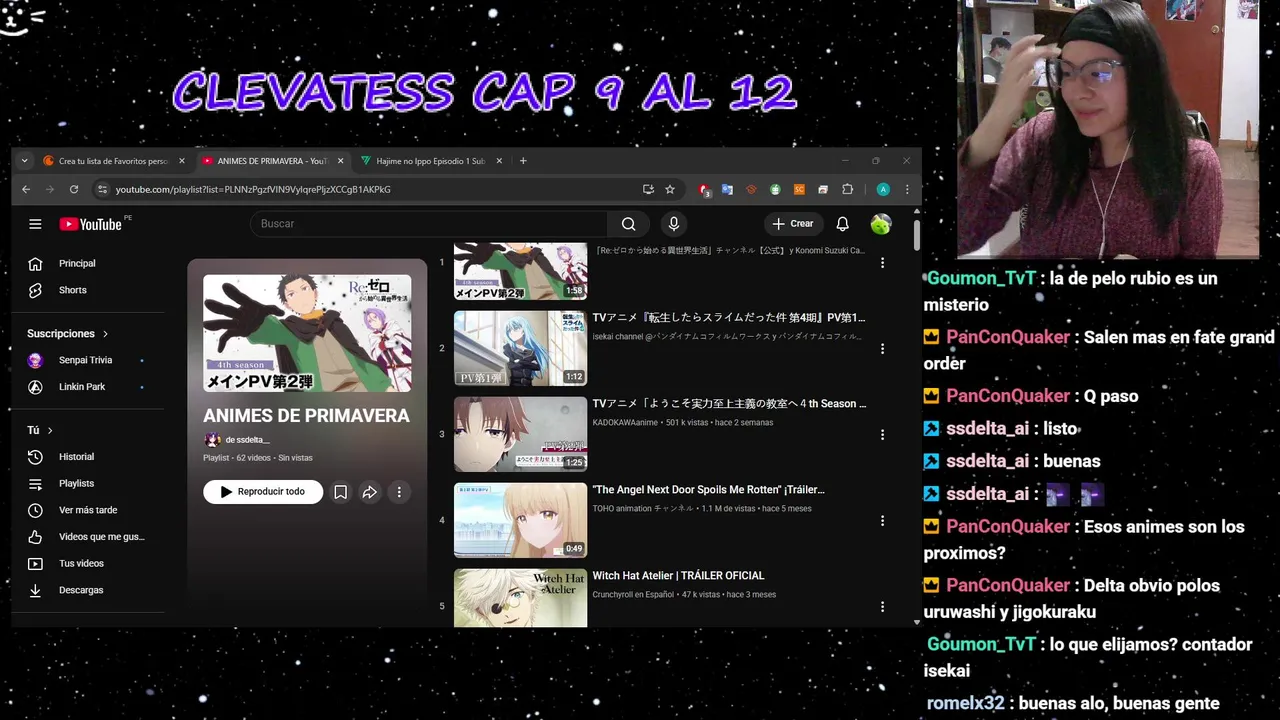This screenshot has width=1280, height=720.
Task: Open options for the Slime PV video
Action: [x=882, y=349]
